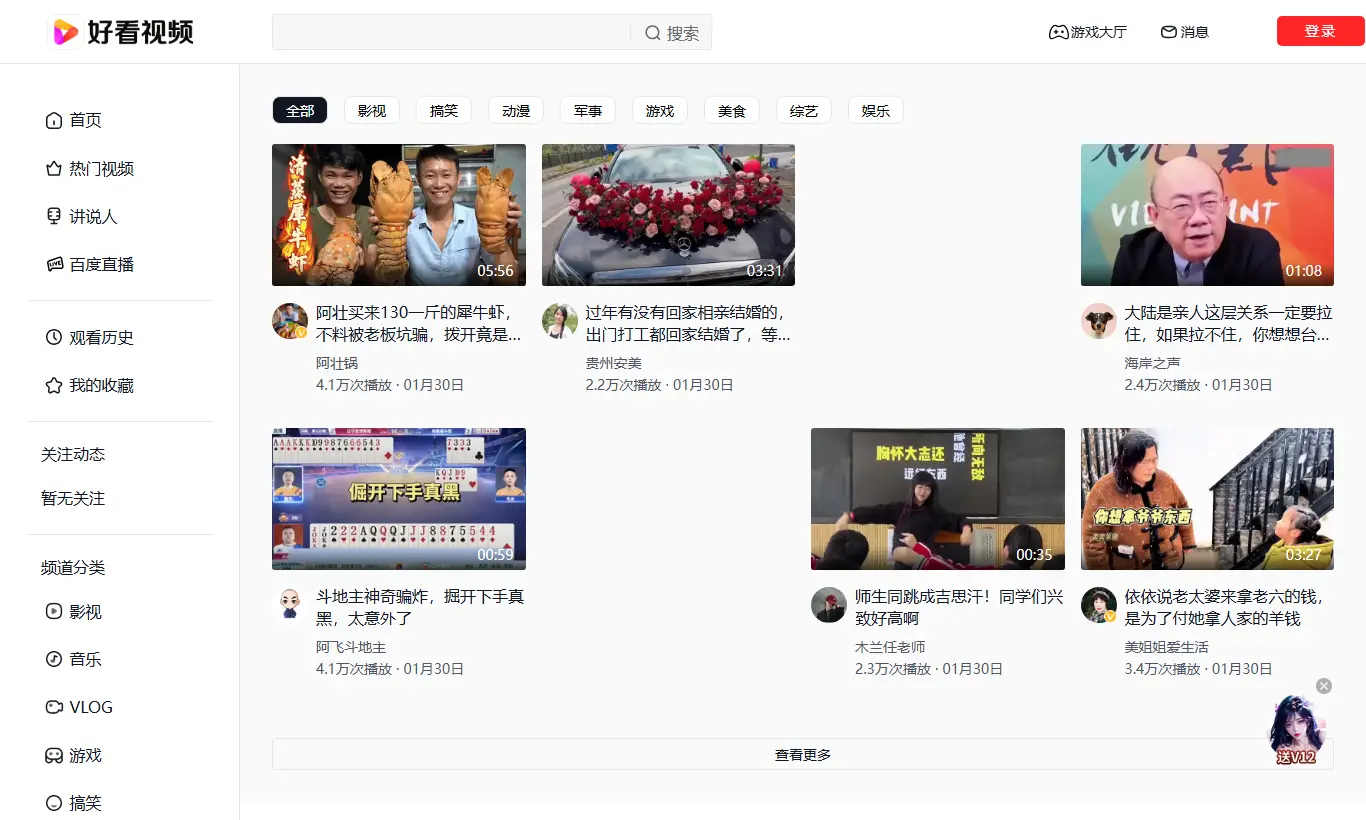The height and width of the screenshot is (820, 1366).
Task: Switch to 搞笑 category tab
Action: [x=444, y=111]
